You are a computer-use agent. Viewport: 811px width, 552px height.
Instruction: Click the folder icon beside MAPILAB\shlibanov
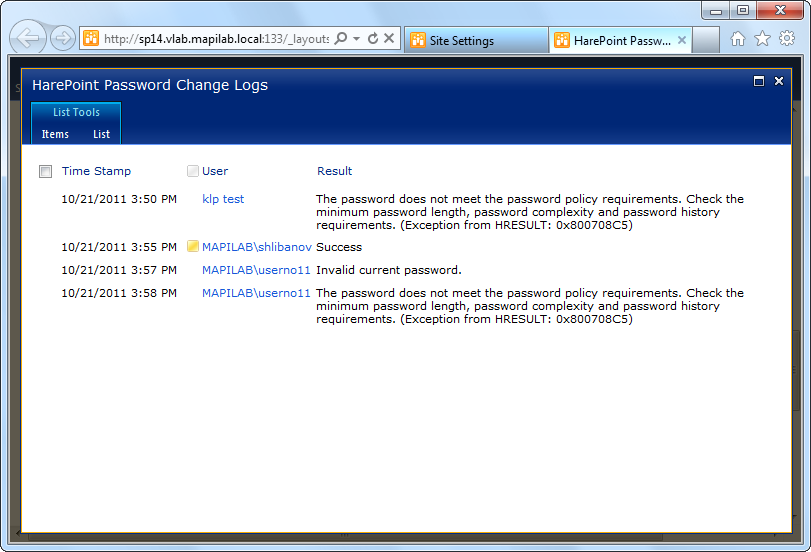(193, 246)
